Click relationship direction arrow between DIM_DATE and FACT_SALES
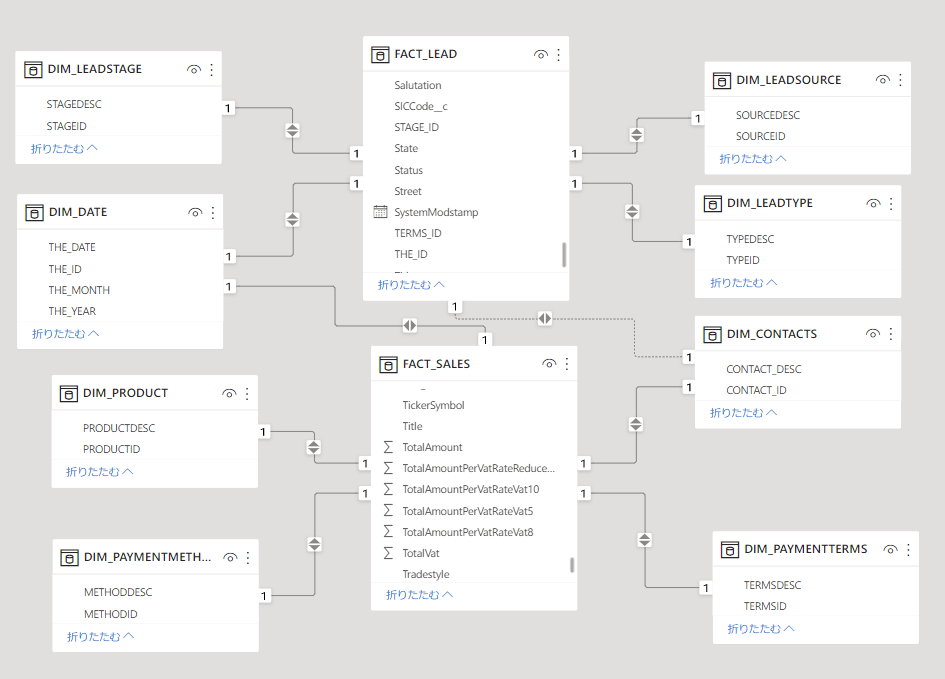The height and width of the screenshot is (679, 945). tap(410, 325)
